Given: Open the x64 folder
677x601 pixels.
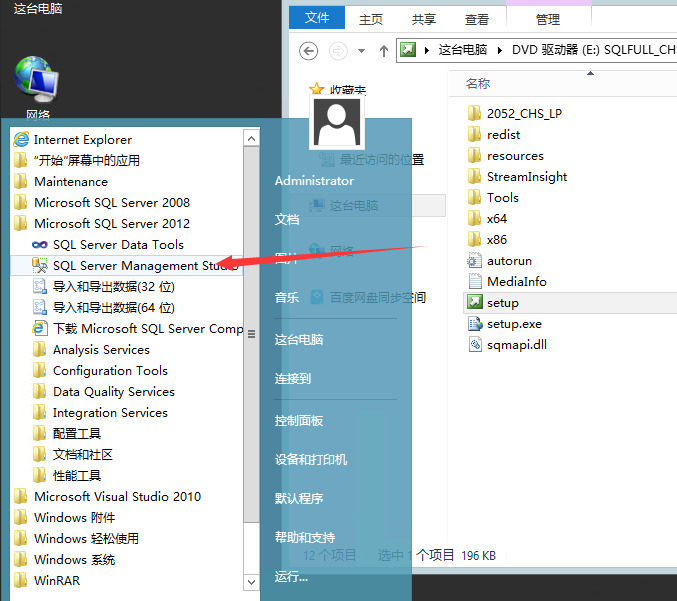Looking at the screenshot, I should click(x=487, y=218).
